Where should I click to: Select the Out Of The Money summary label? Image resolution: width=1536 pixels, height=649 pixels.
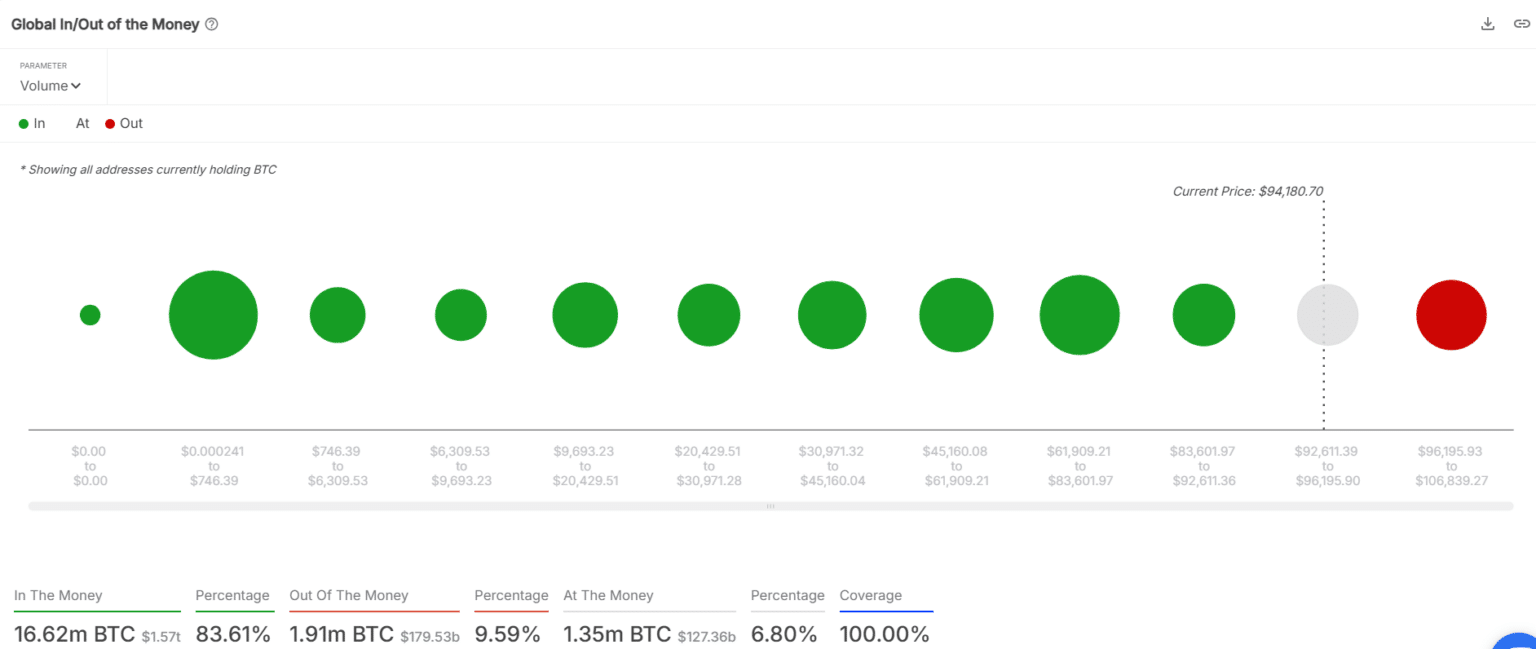pos(349,595)
